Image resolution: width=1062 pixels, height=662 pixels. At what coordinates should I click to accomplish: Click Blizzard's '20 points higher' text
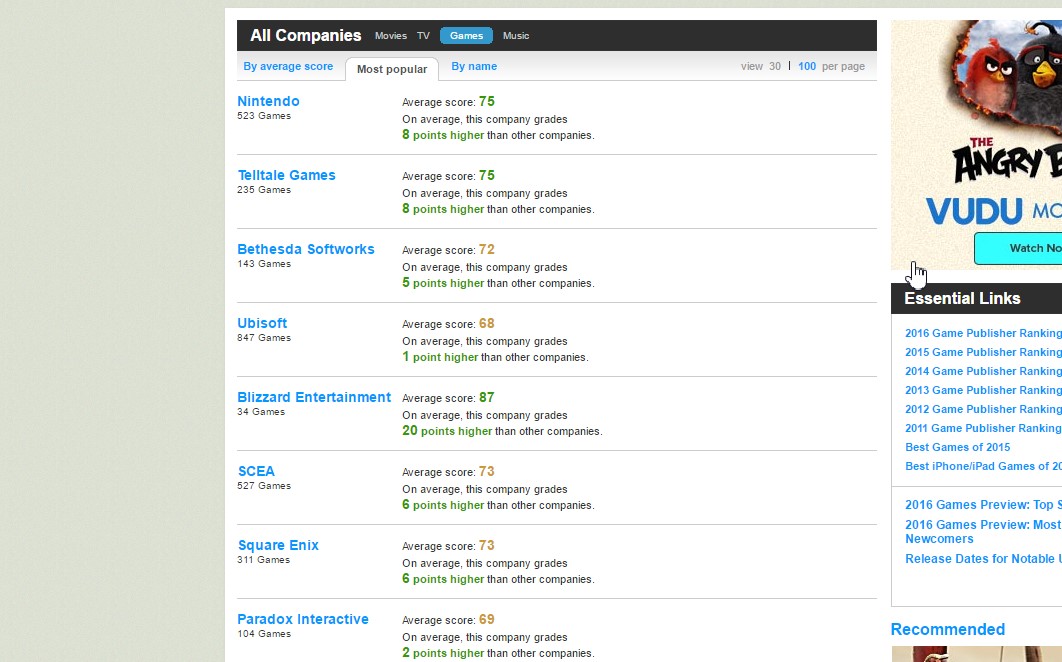coord(447,430)
